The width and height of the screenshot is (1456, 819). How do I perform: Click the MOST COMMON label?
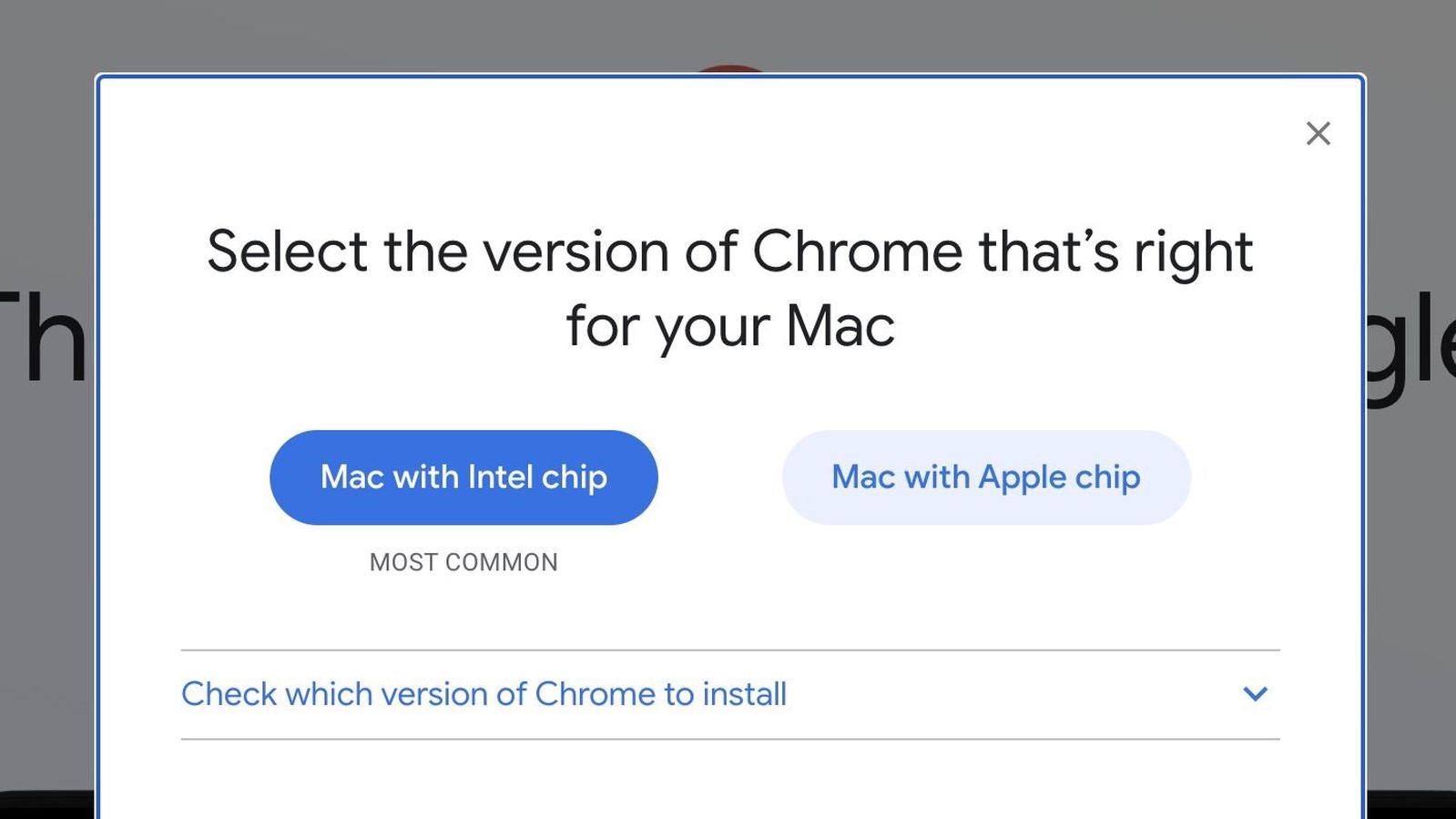coord(463,562)
